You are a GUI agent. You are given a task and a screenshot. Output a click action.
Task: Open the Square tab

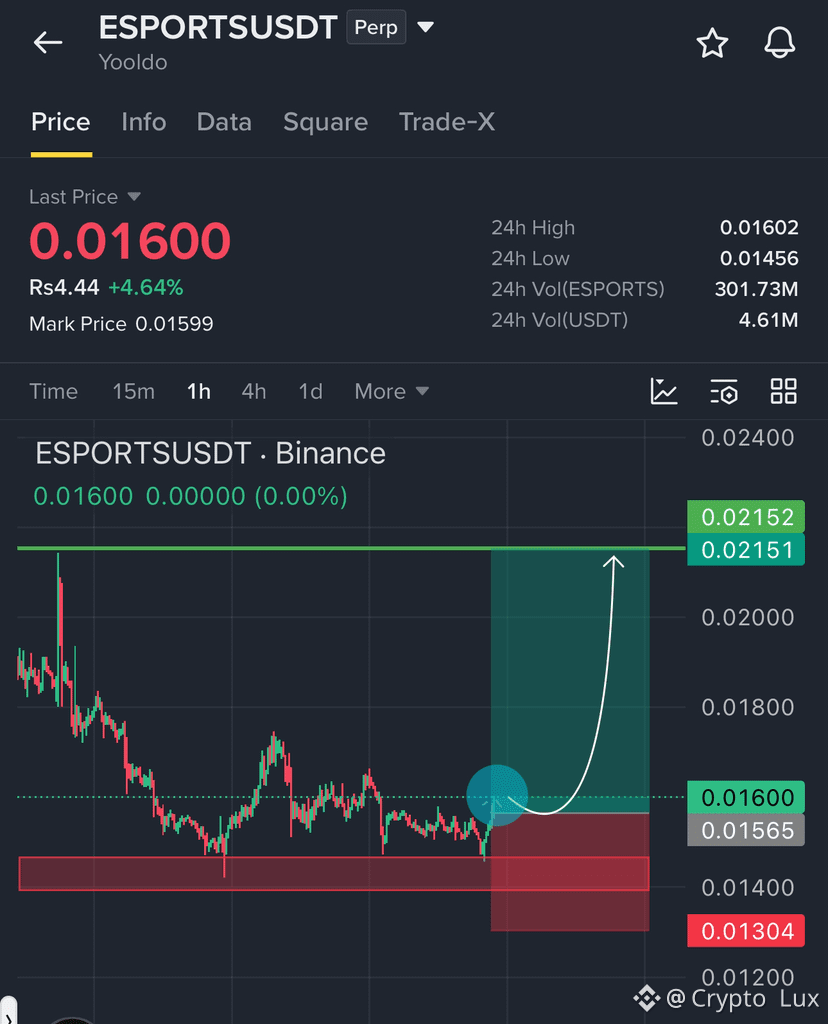tap(325, 122)
